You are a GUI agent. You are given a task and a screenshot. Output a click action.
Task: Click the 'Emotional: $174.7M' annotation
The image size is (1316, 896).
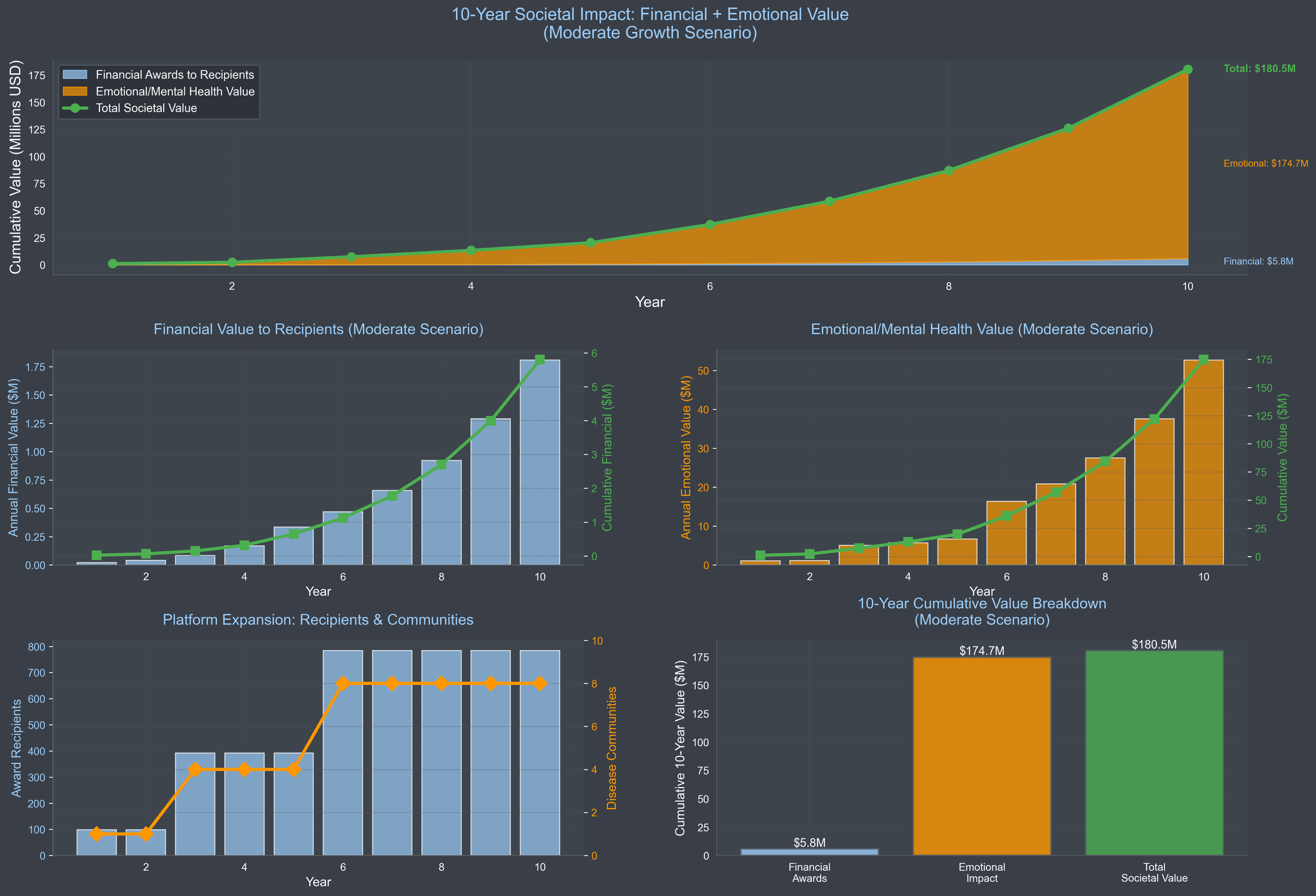tap(1265, 164)
